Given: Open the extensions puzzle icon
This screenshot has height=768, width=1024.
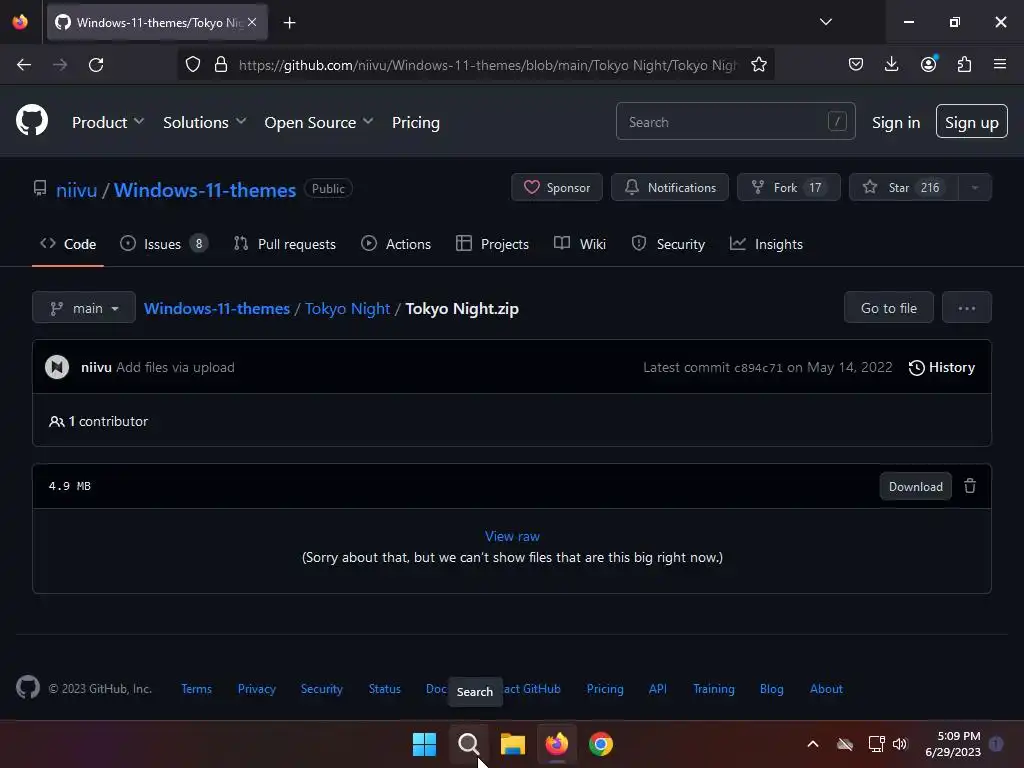Looking at the screenshot, I should click(964, 64).
